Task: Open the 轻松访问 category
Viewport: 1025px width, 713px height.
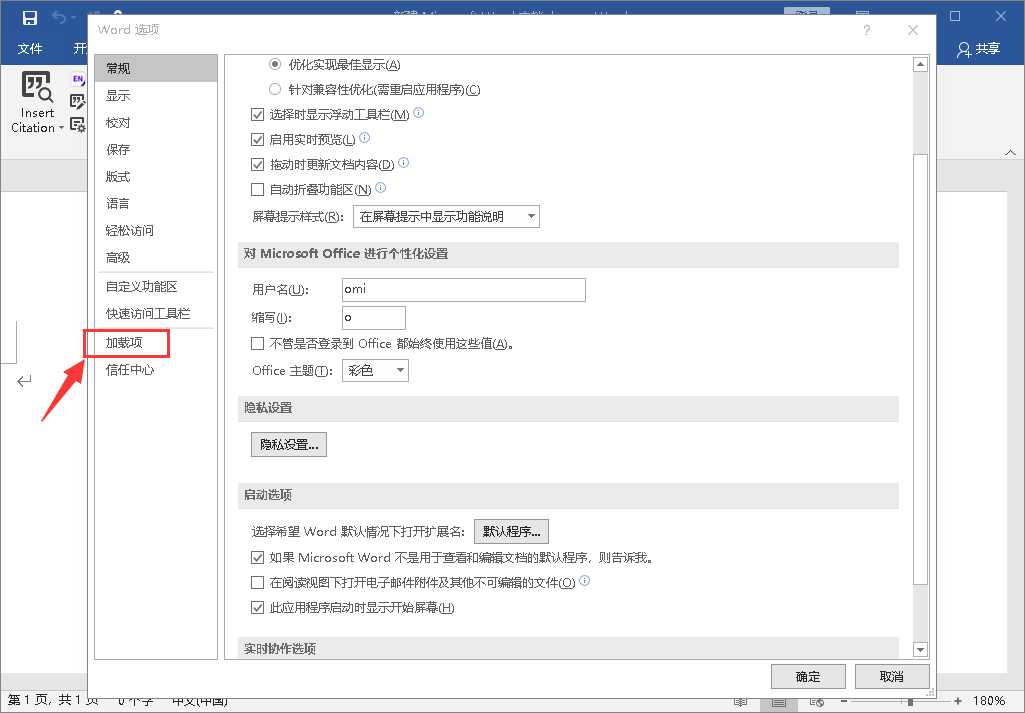Action: (156, 230)
